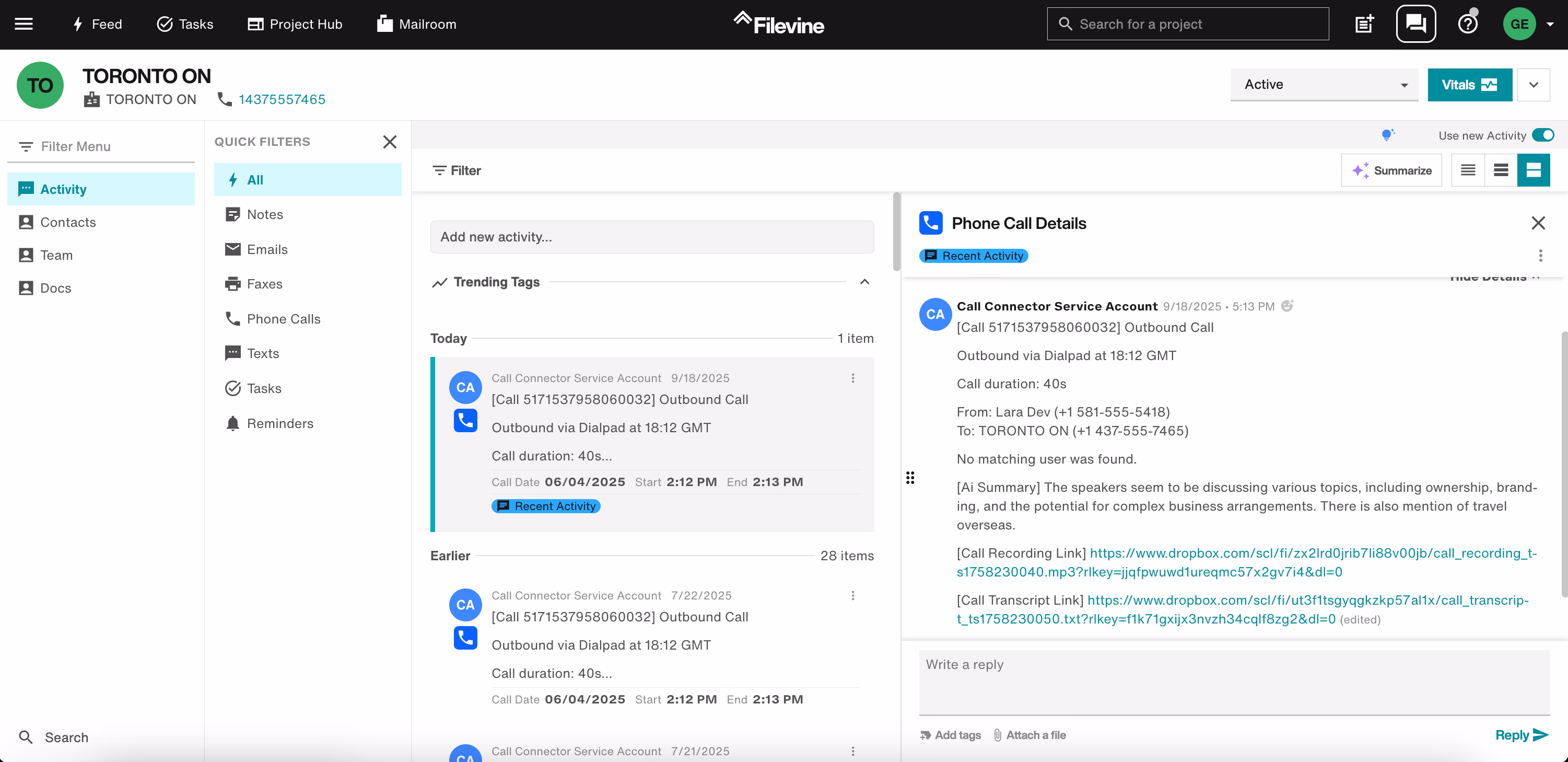This screenshot has height=762, width=1568.
Task: Open Filevine chat messages
Action: coord(1416,23)
